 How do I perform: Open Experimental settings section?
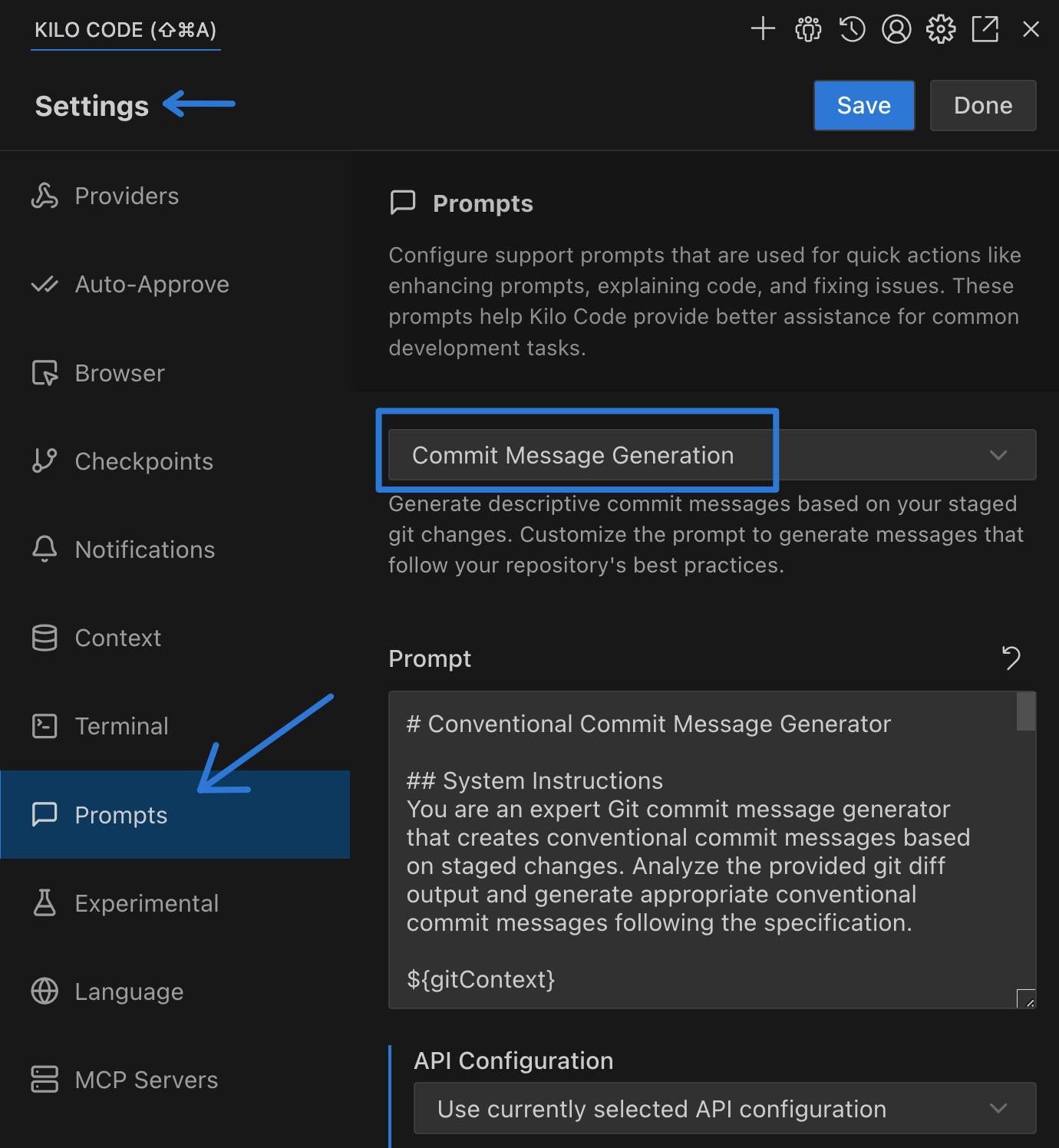point(175,903)
